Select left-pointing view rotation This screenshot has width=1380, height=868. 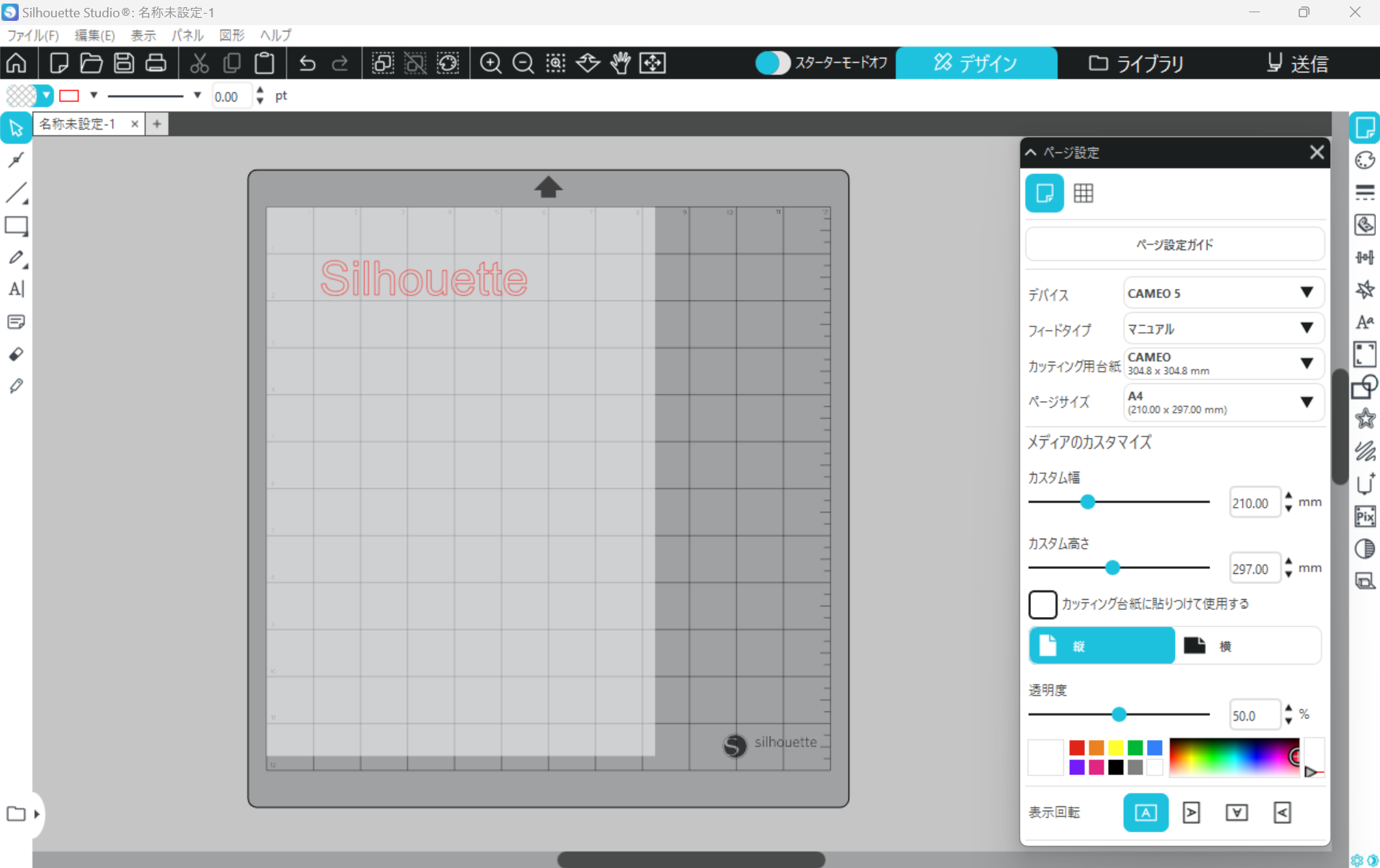[x=1282, y=813]
